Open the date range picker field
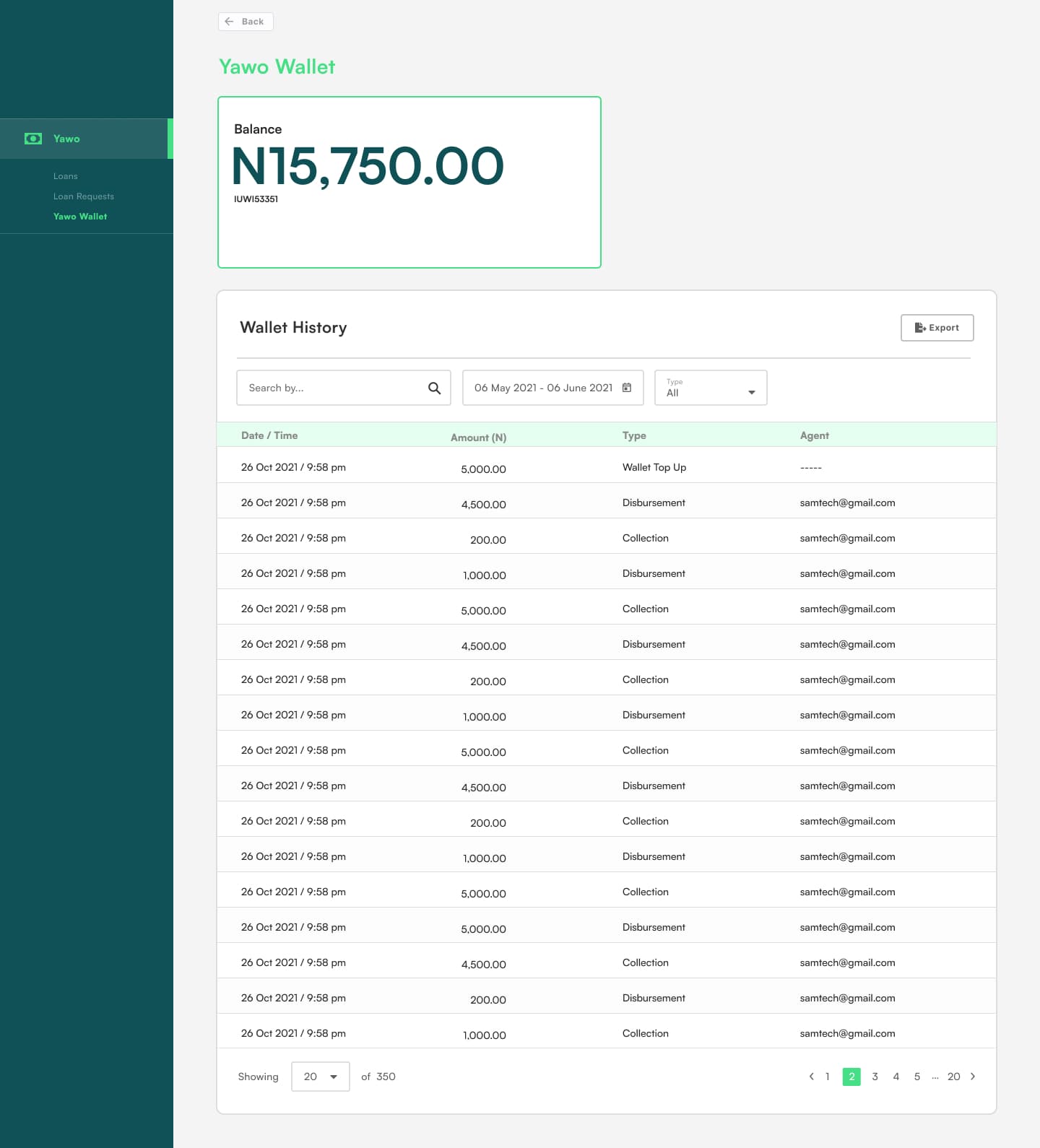 click(x=552, y=388)
